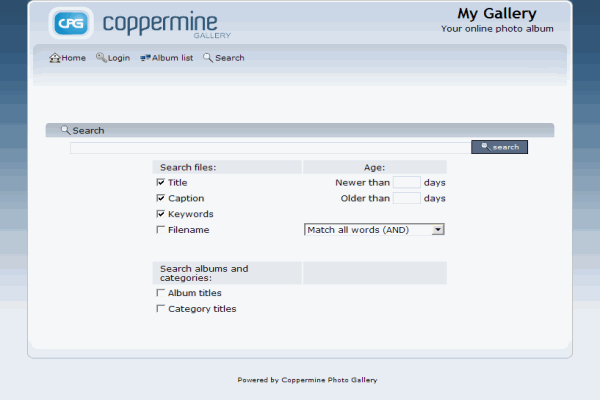Follow the Coppermine Photo Gallery footer link
This screenshot has width=600, height=400.
tap(329, 380)
